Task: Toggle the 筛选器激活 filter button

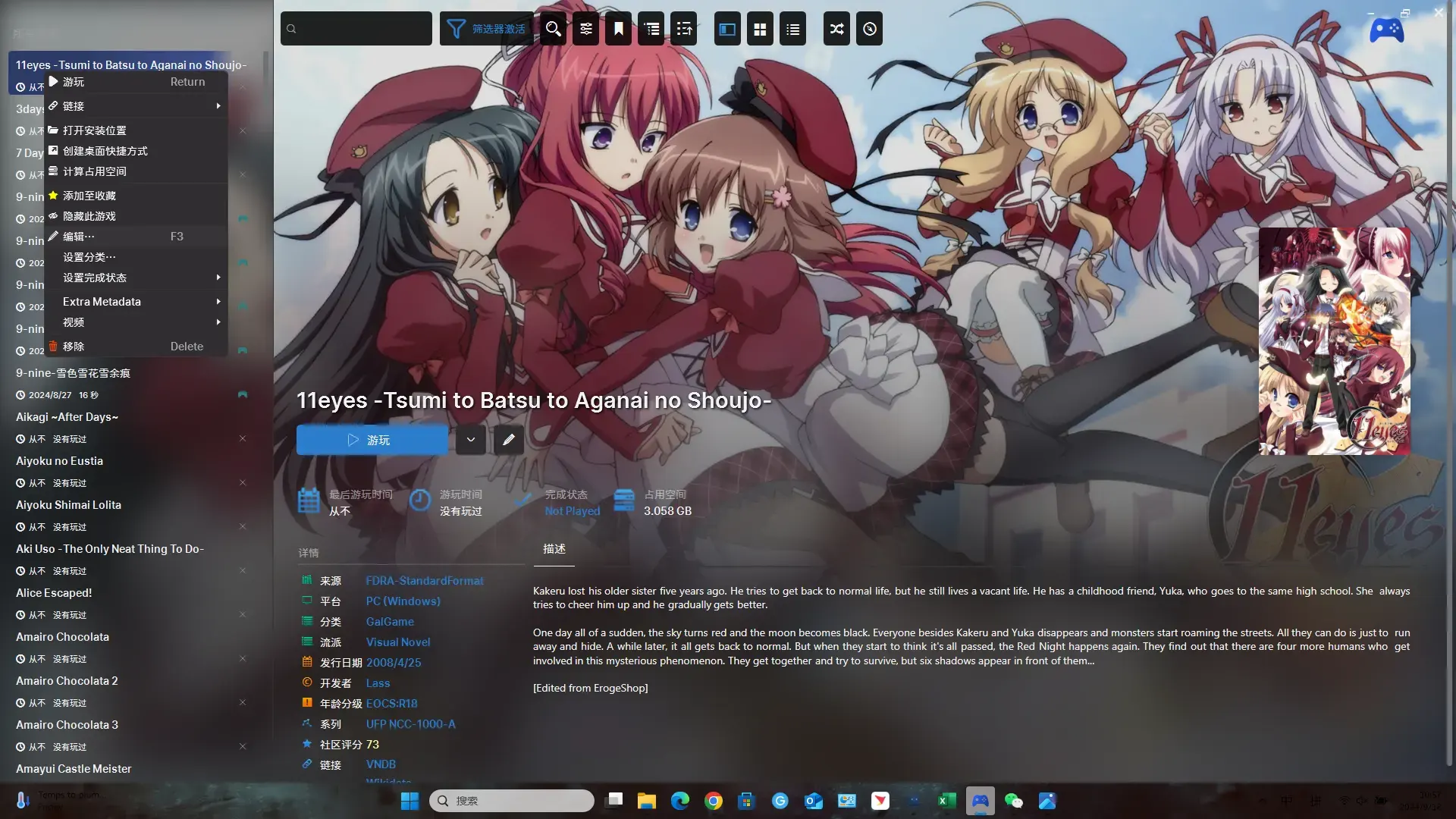Action: coord(487,29)
